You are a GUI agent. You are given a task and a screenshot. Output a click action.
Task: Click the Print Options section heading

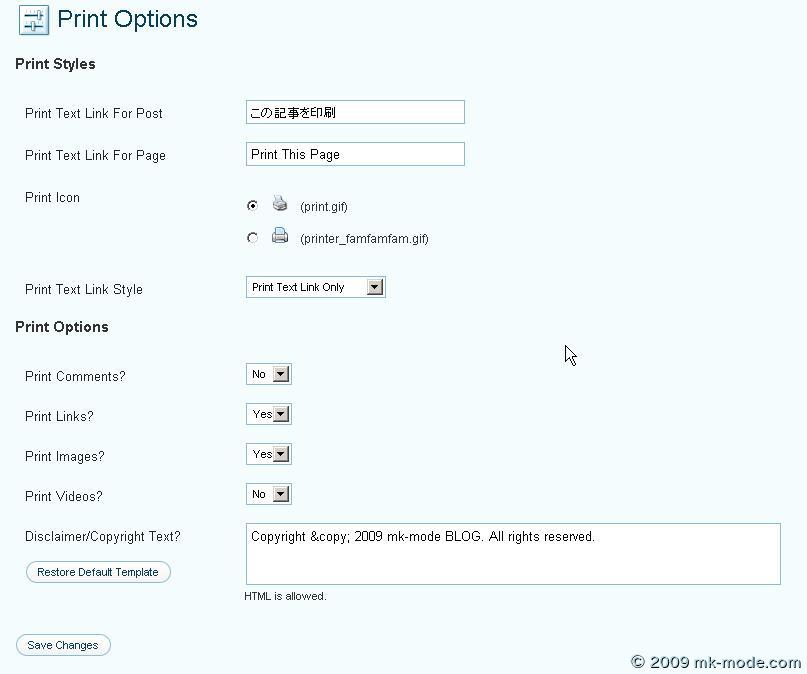[x=62, y=327]
